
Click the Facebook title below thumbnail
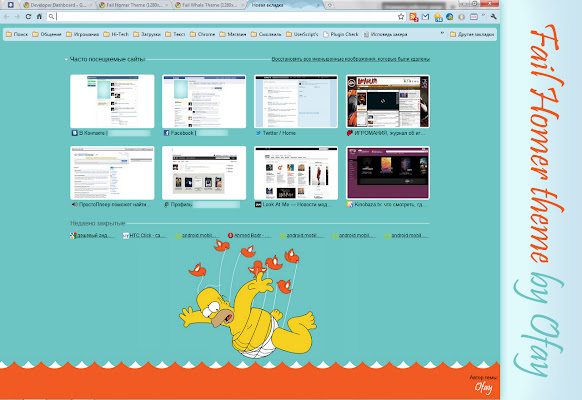pos(183,133)
